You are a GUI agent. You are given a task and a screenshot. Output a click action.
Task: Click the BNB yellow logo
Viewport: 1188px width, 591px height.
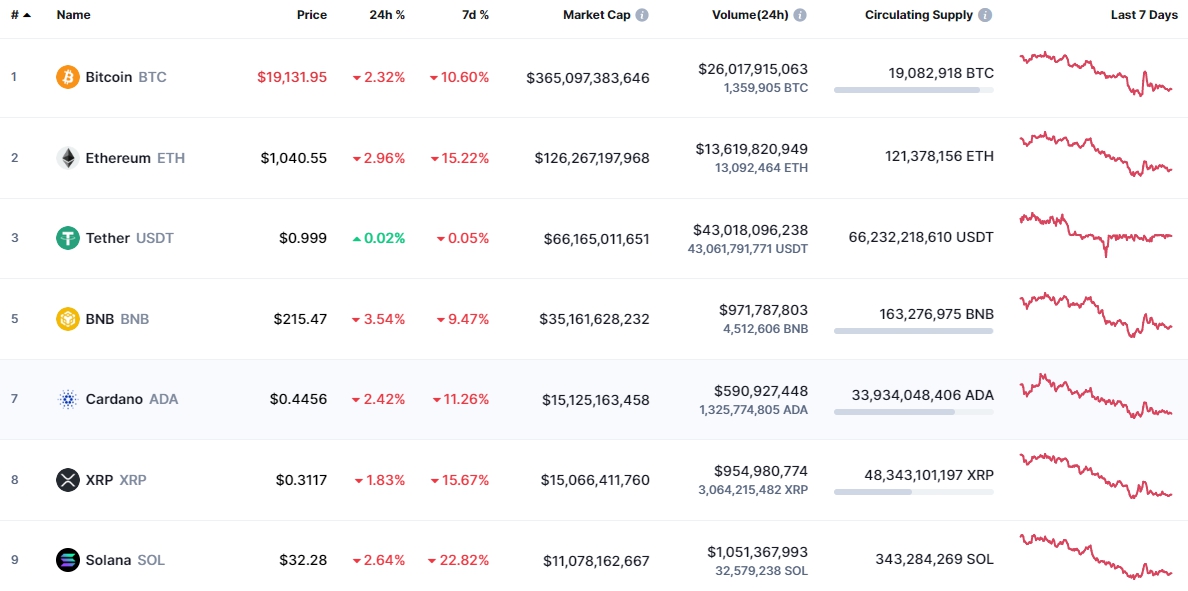[67, 319]
